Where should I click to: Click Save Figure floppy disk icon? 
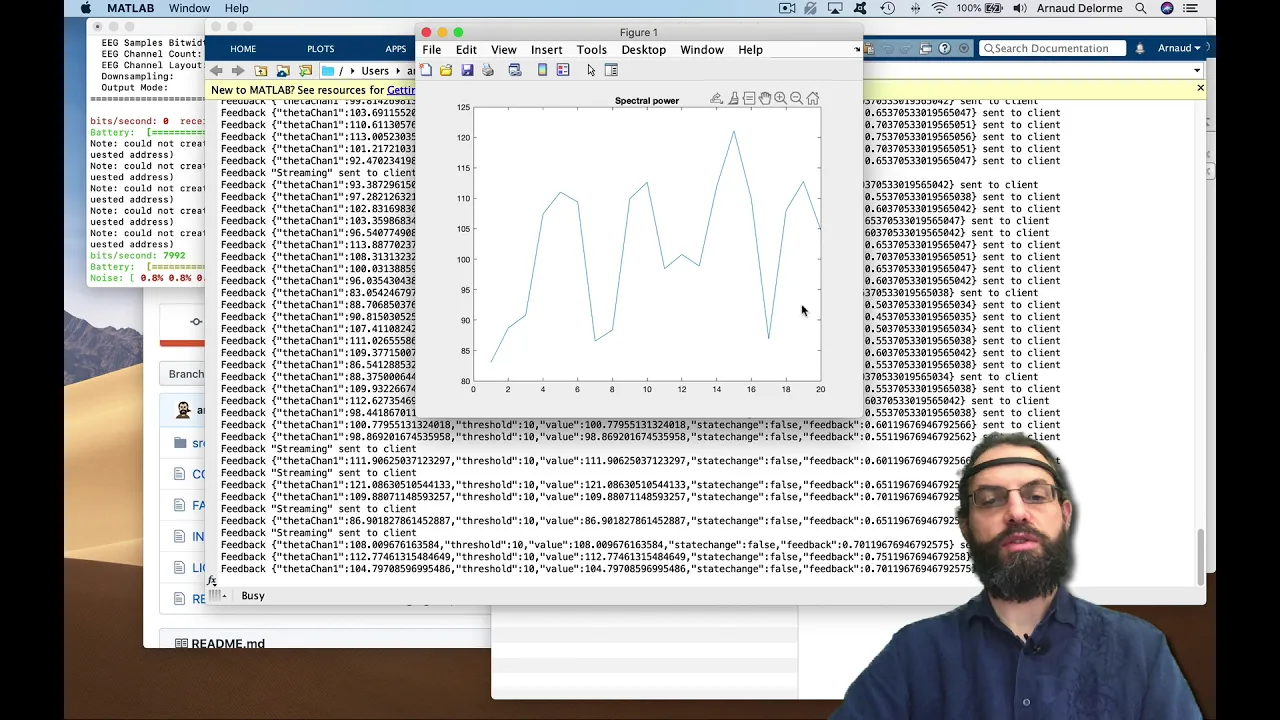tap(467, 70)
